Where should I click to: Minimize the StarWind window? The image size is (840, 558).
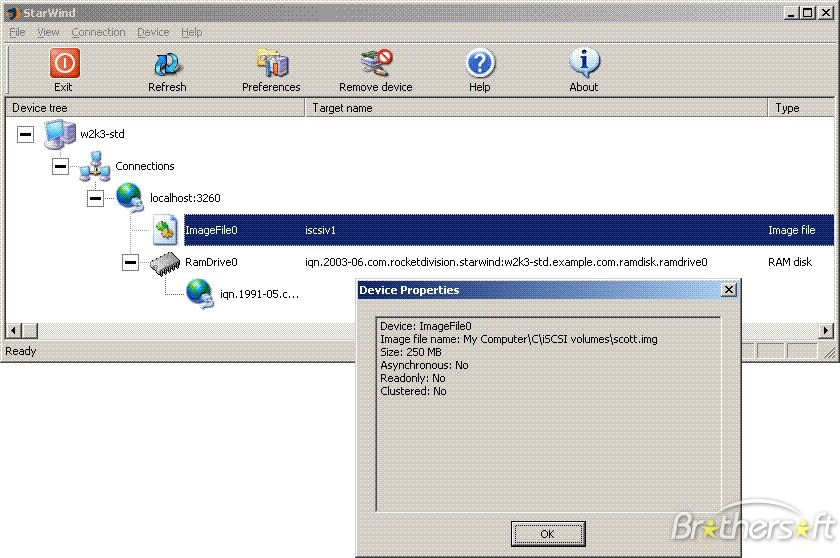pyautogui.click(x=791, y=12)
